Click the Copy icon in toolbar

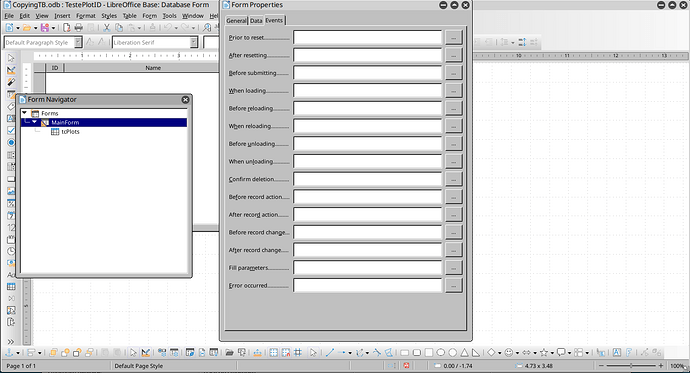pyautogui.click(x=119, y=28)
